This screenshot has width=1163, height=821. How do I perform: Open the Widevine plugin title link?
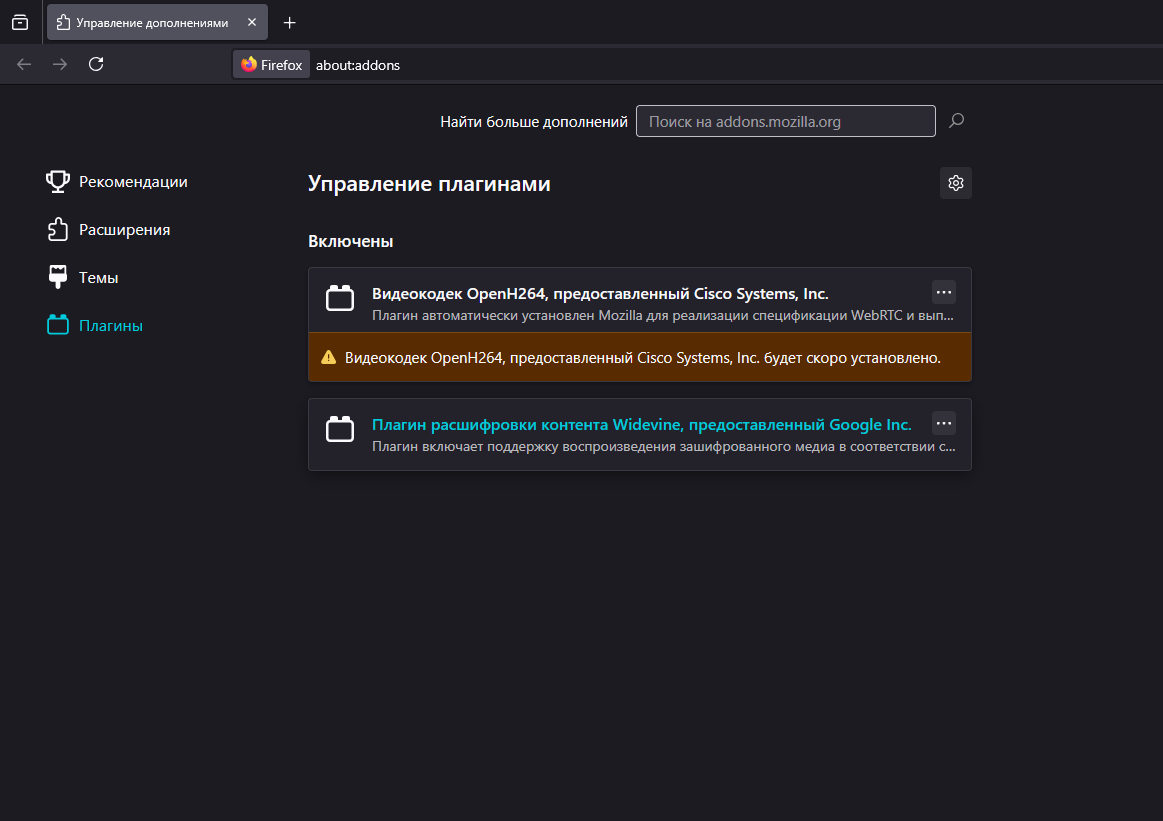pyautogui.click(x=641, y=424)
